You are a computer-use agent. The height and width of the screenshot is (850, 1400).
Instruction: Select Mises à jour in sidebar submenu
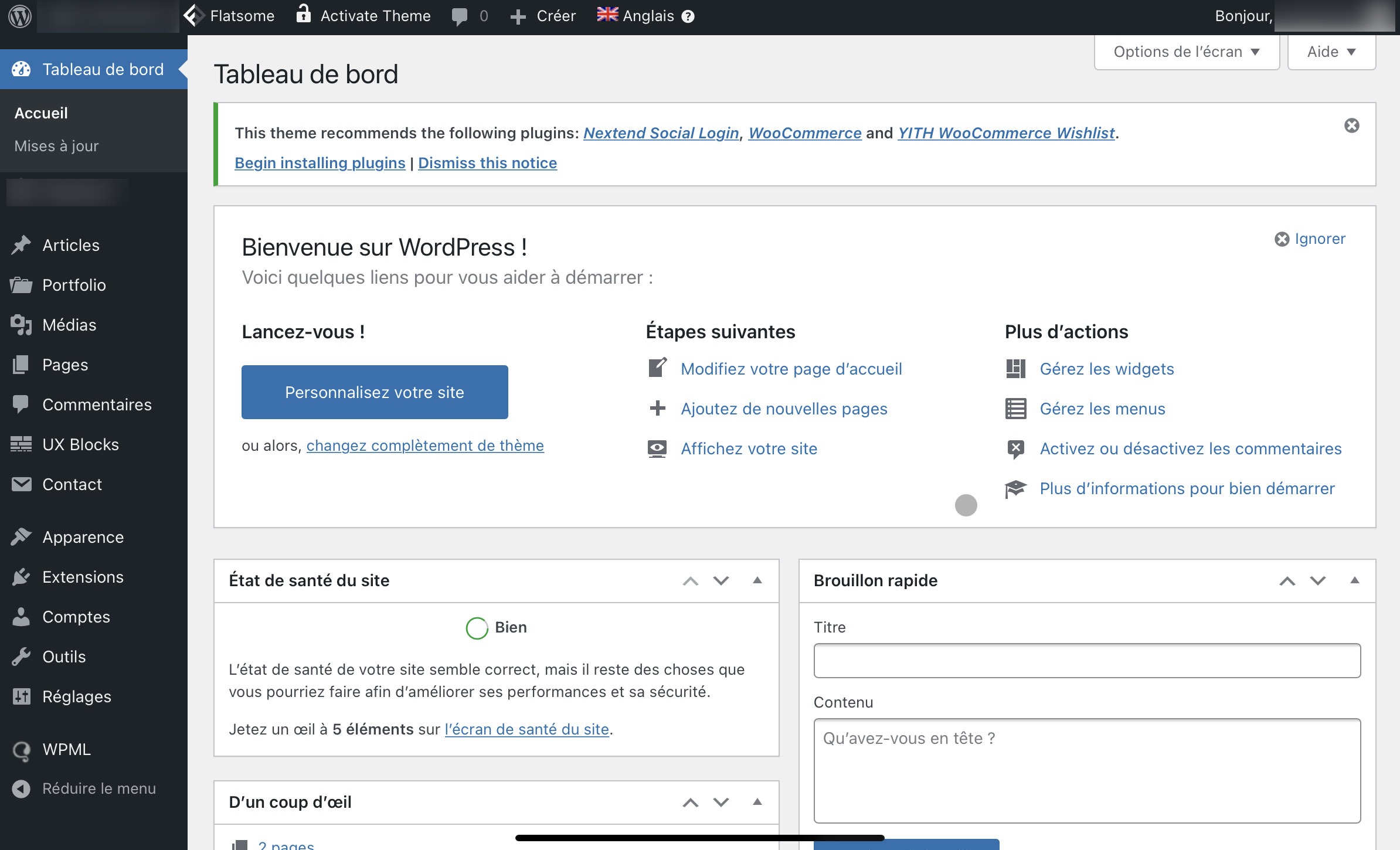pos(56,145)
